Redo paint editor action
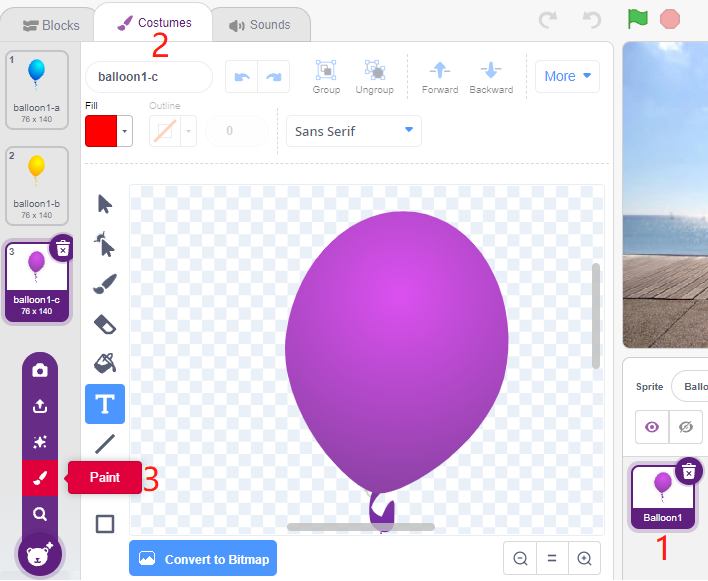 coord(274,77)
